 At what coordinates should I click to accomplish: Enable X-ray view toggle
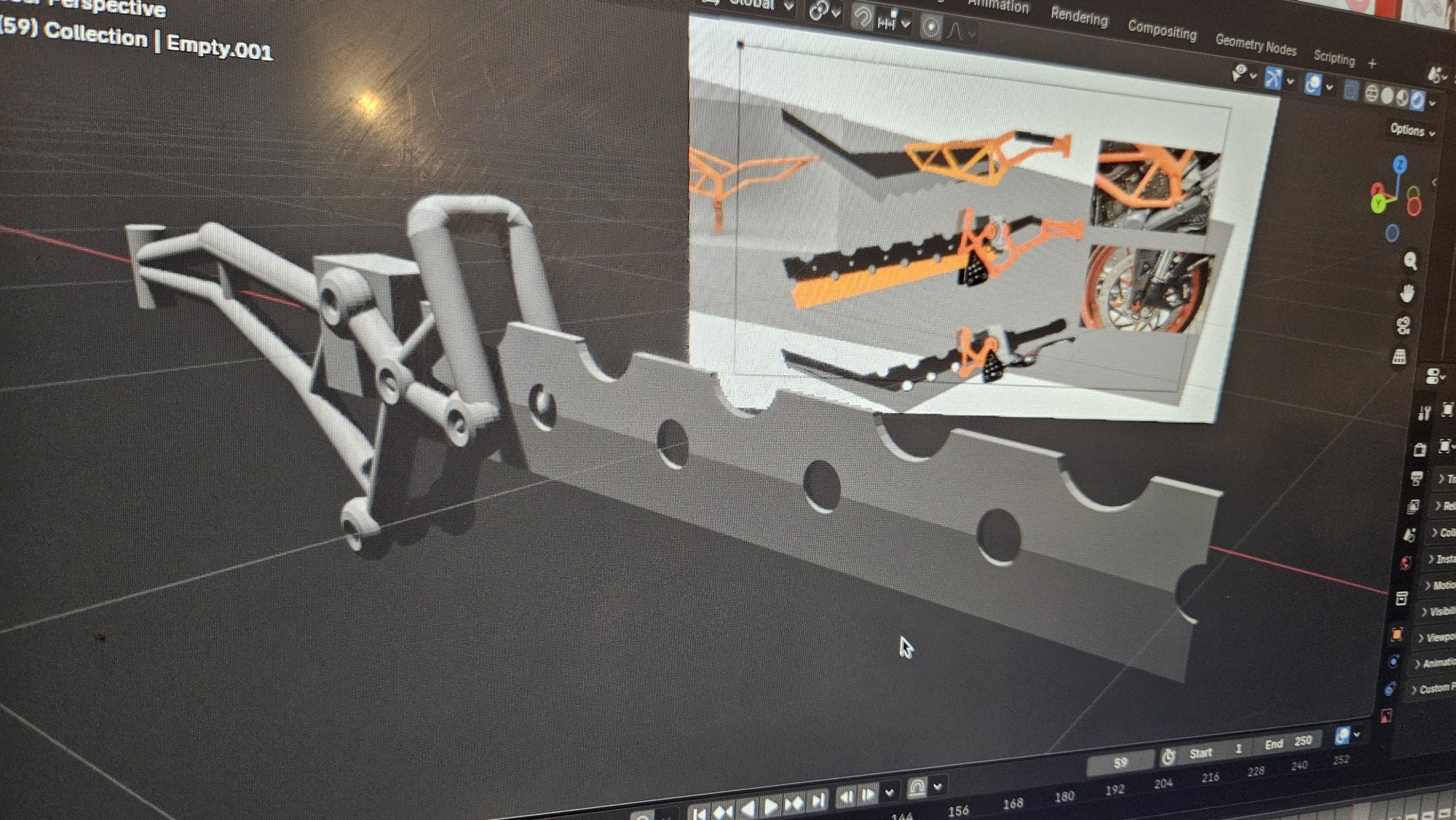pyautogui.click(x=1350, y=91)
